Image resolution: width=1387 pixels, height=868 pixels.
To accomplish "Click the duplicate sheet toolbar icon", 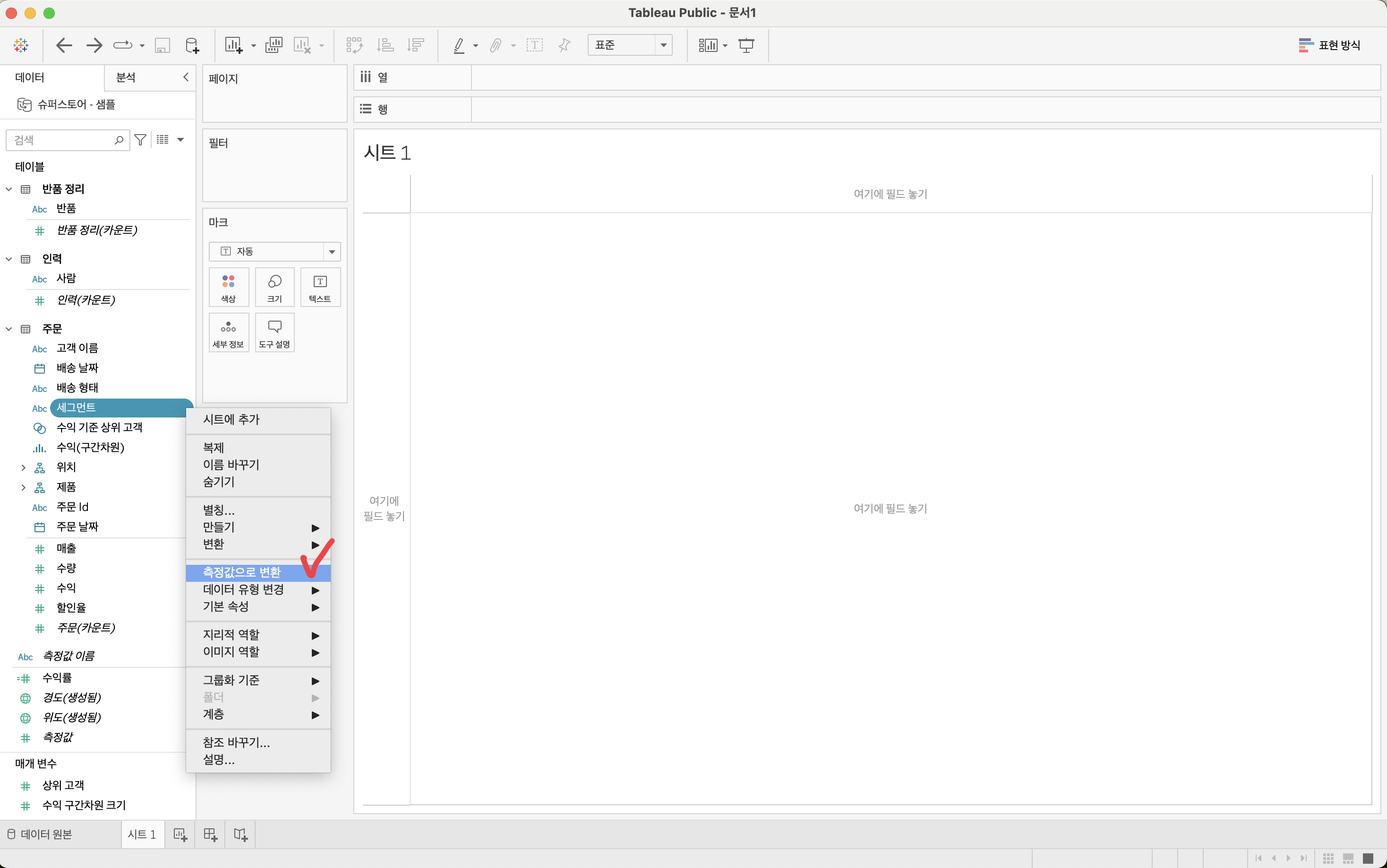I will coord(273,45).
